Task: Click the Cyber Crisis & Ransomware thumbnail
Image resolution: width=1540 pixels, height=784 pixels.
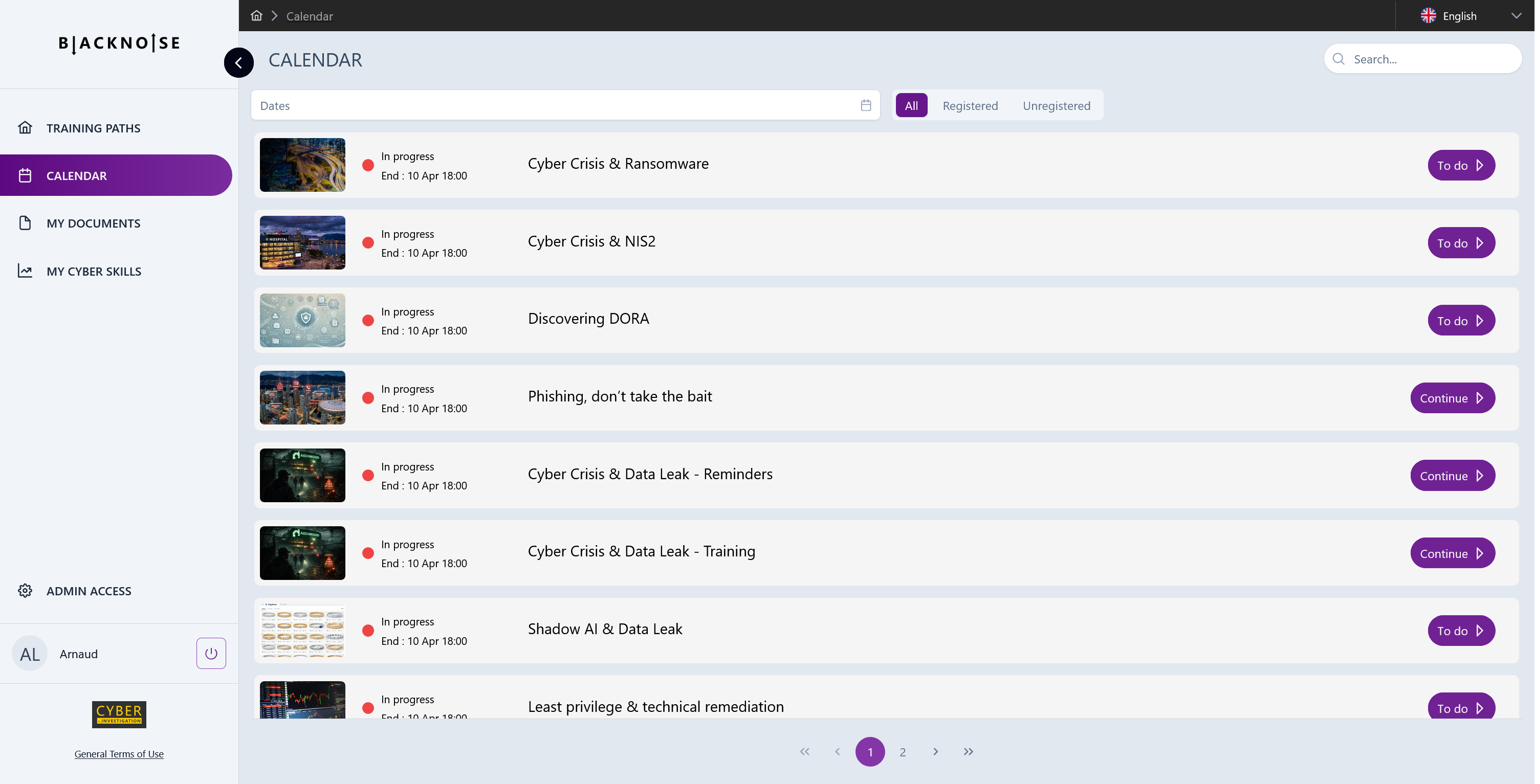Action: pos(302,165)
